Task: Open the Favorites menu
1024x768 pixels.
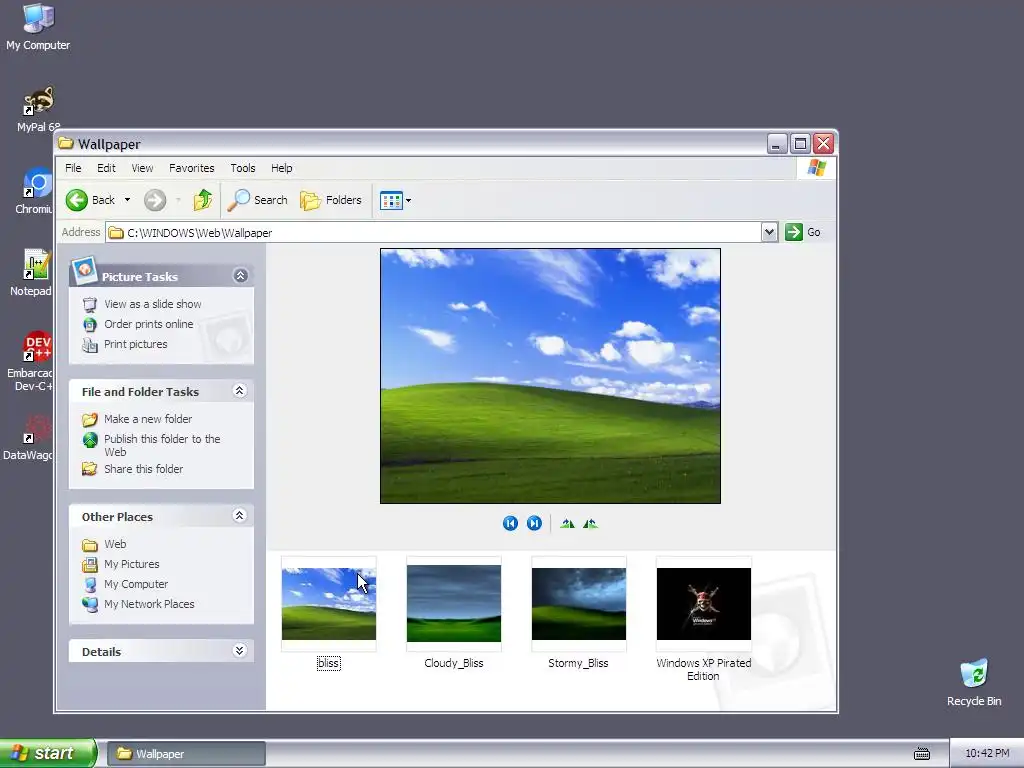Action: (191, 168)
